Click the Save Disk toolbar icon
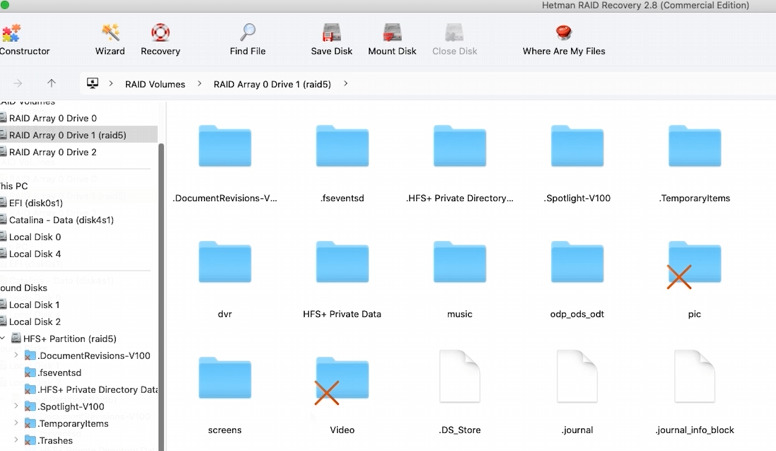The image size is (776, 451). pos(332,33)
